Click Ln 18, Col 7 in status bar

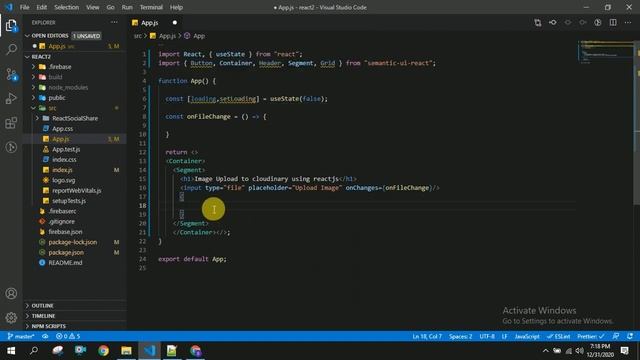tap(427, 336)
